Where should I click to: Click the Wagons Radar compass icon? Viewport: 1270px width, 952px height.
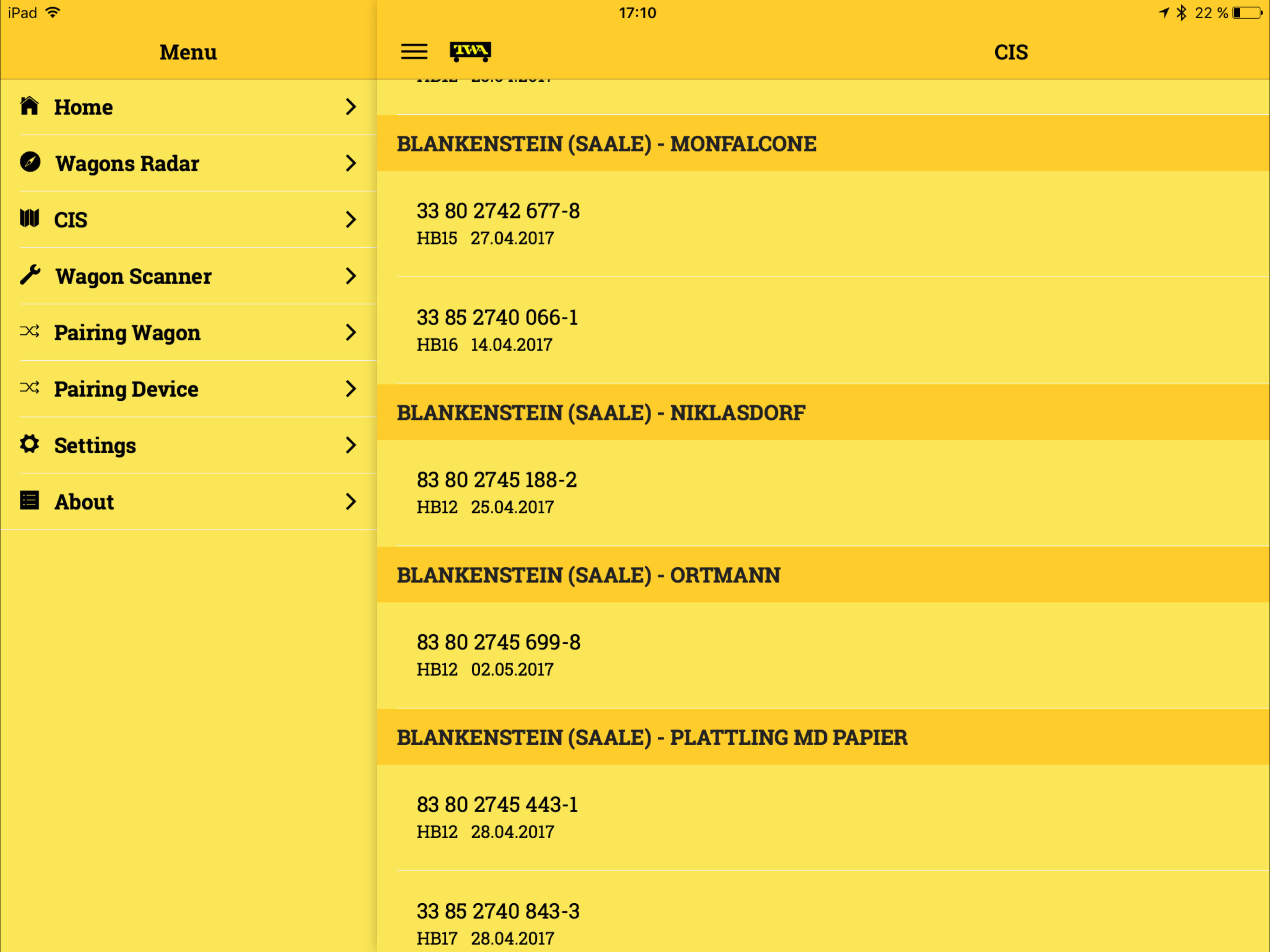pyautogui.click(x=30, y=162)
